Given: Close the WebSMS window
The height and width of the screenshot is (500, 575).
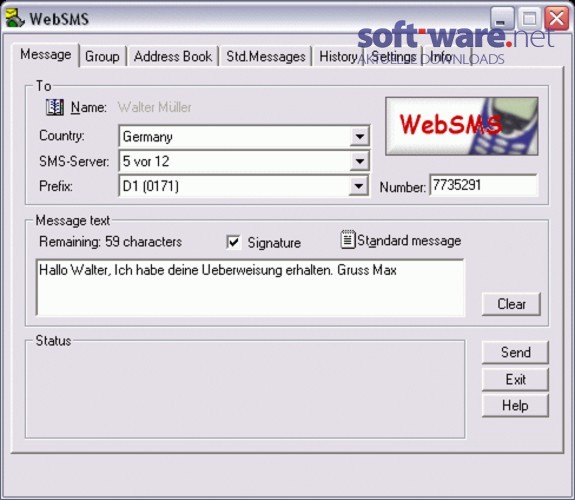Looking at the screenshot, I should (x=556, y=18).
